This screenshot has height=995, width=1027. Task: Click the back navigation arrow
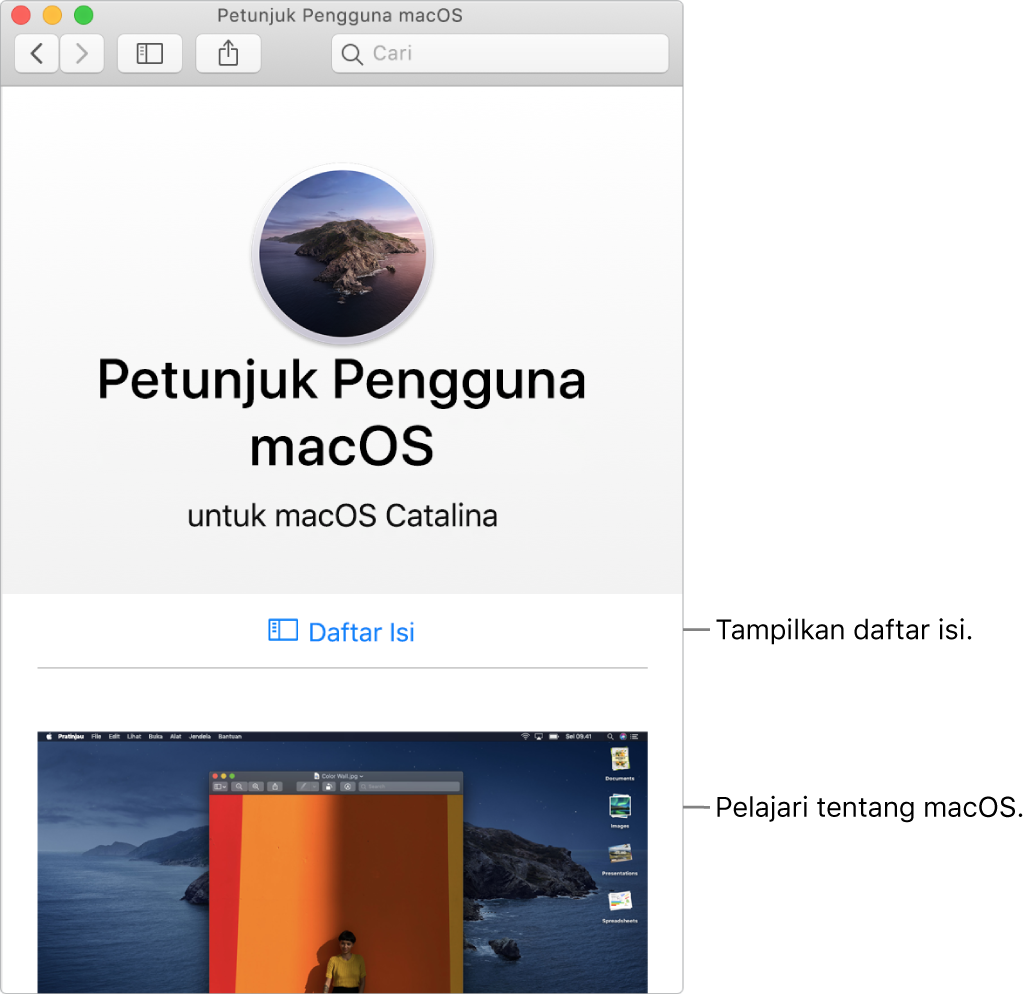(36, 53)
